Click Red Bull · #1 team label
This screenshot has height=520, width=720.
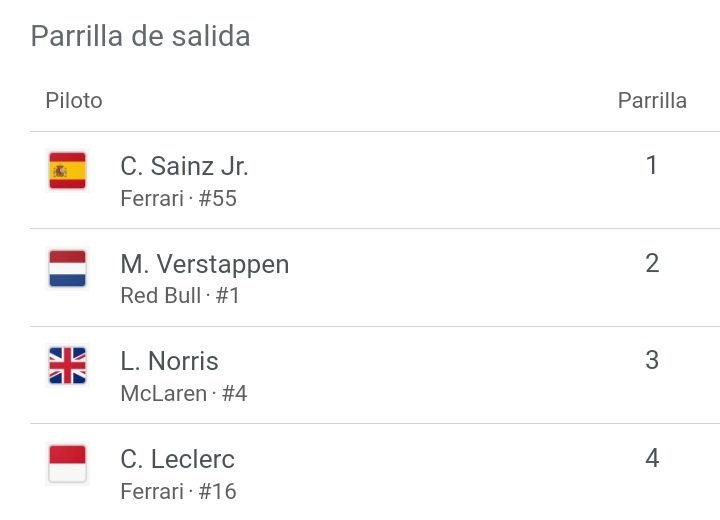[180, 295]
